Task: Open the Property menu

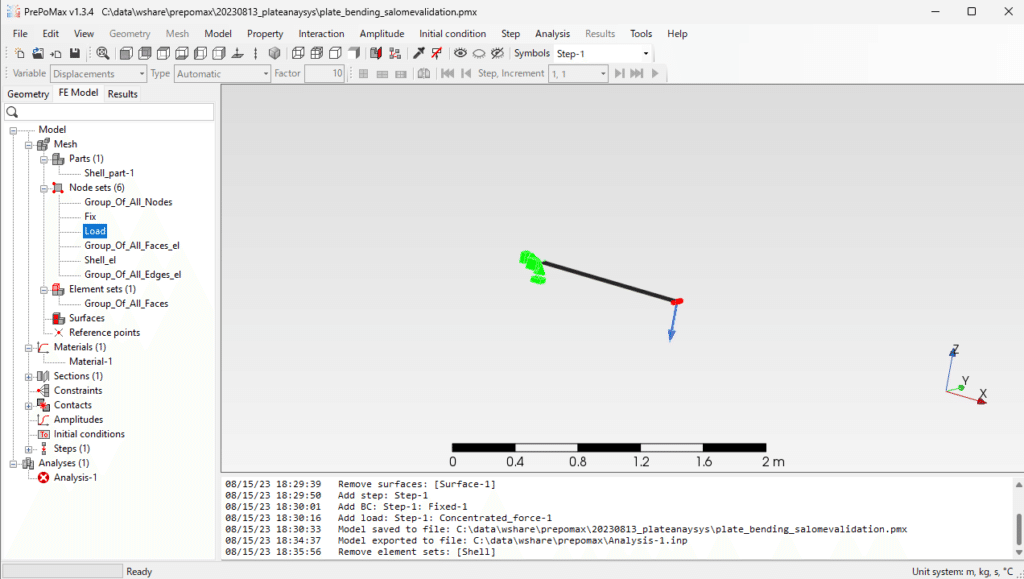Action: 265,34
